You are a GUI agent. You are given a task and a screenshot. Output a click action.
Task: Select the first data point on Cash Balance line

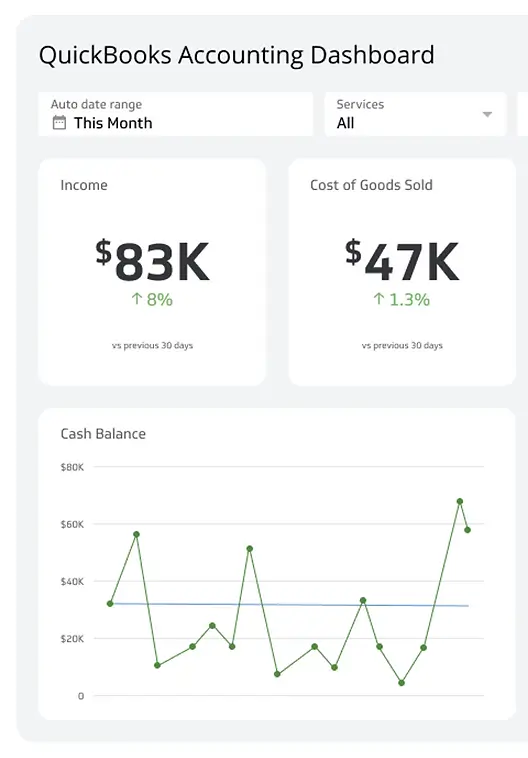pyautogui.click(x=110, y=603)
